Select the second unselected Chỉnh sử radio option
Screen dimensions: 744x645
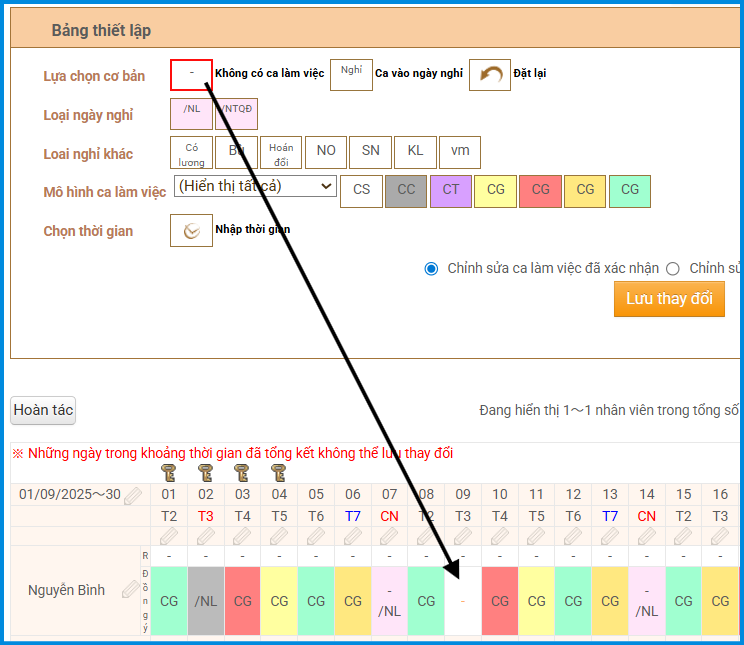coord(673,268)
